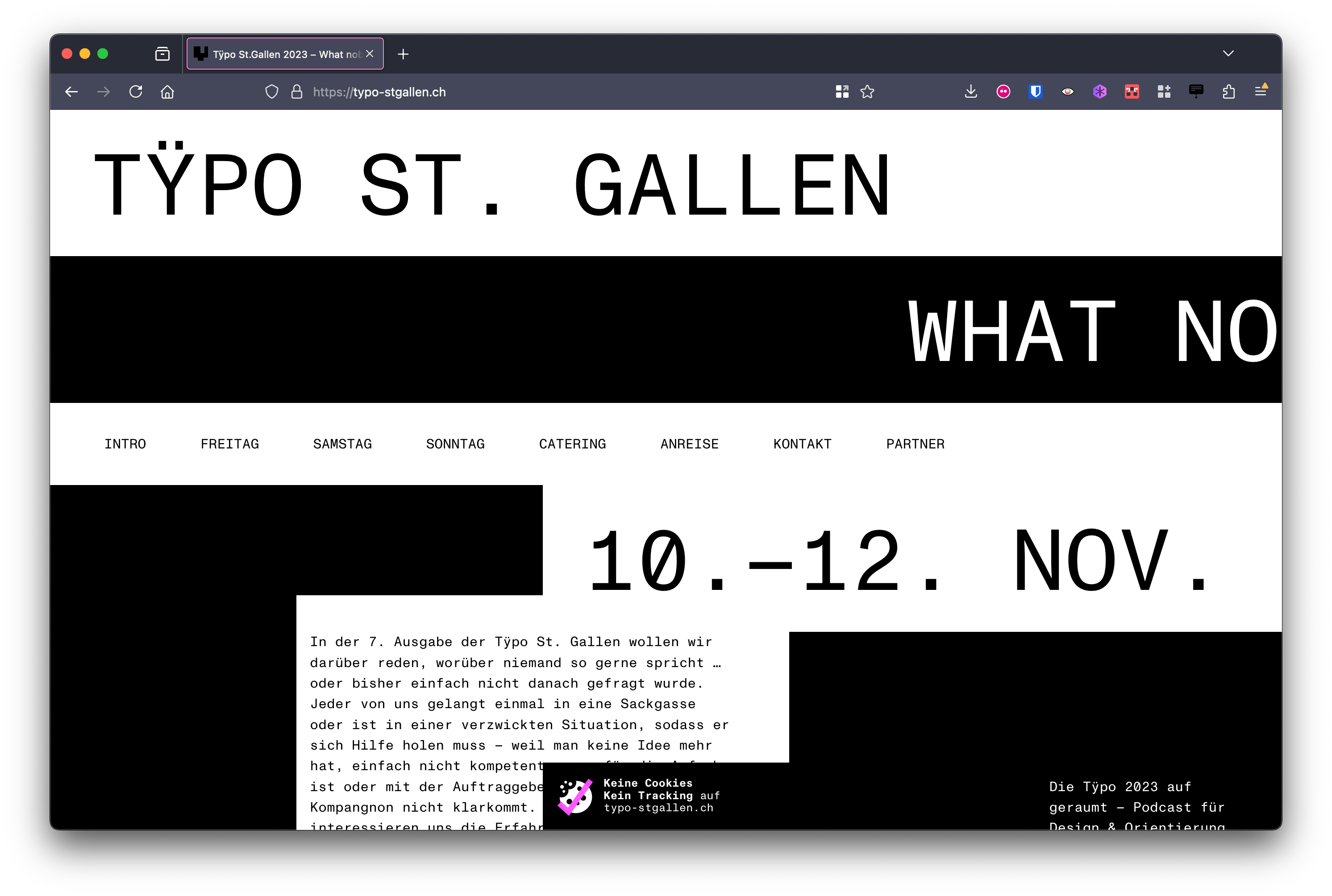Open the Extensions puzzle-piece menu

pyautogui.click(x=1228, y=91)
